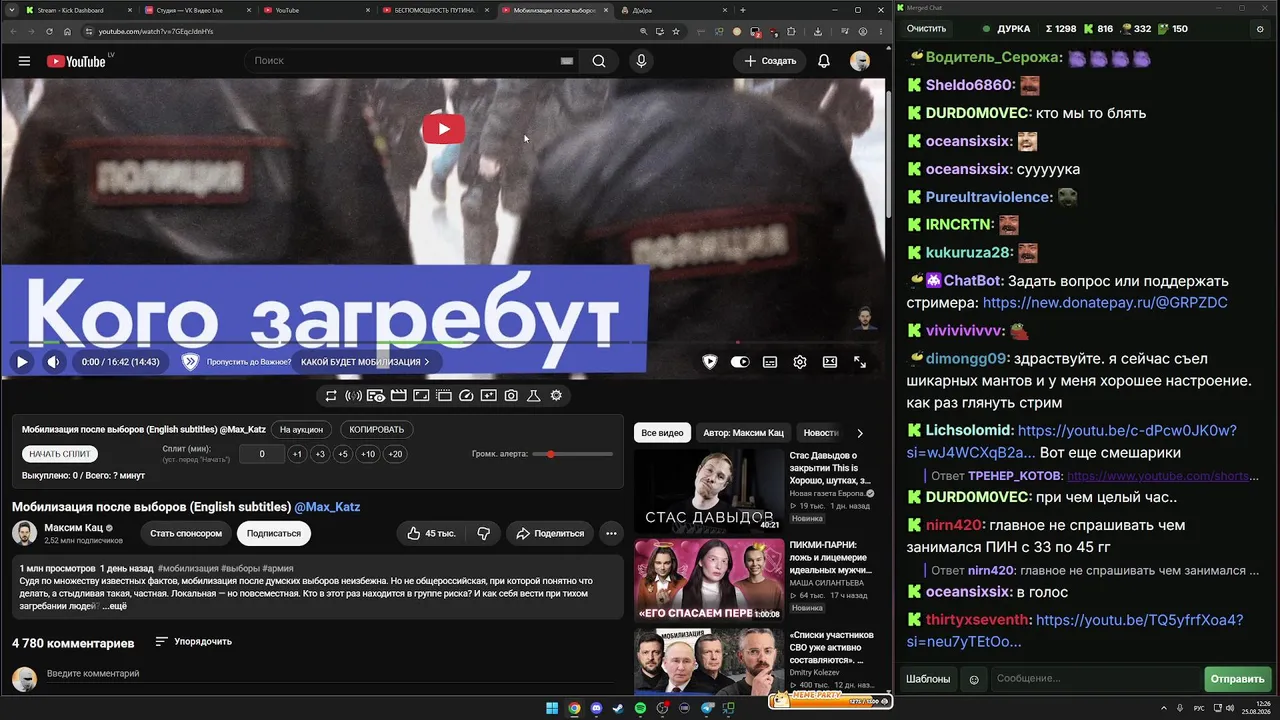Viewport: 1280px width, 720px height.
Task: Click the "Введите комментарий" comment field
Action: (x=330, y=674)
